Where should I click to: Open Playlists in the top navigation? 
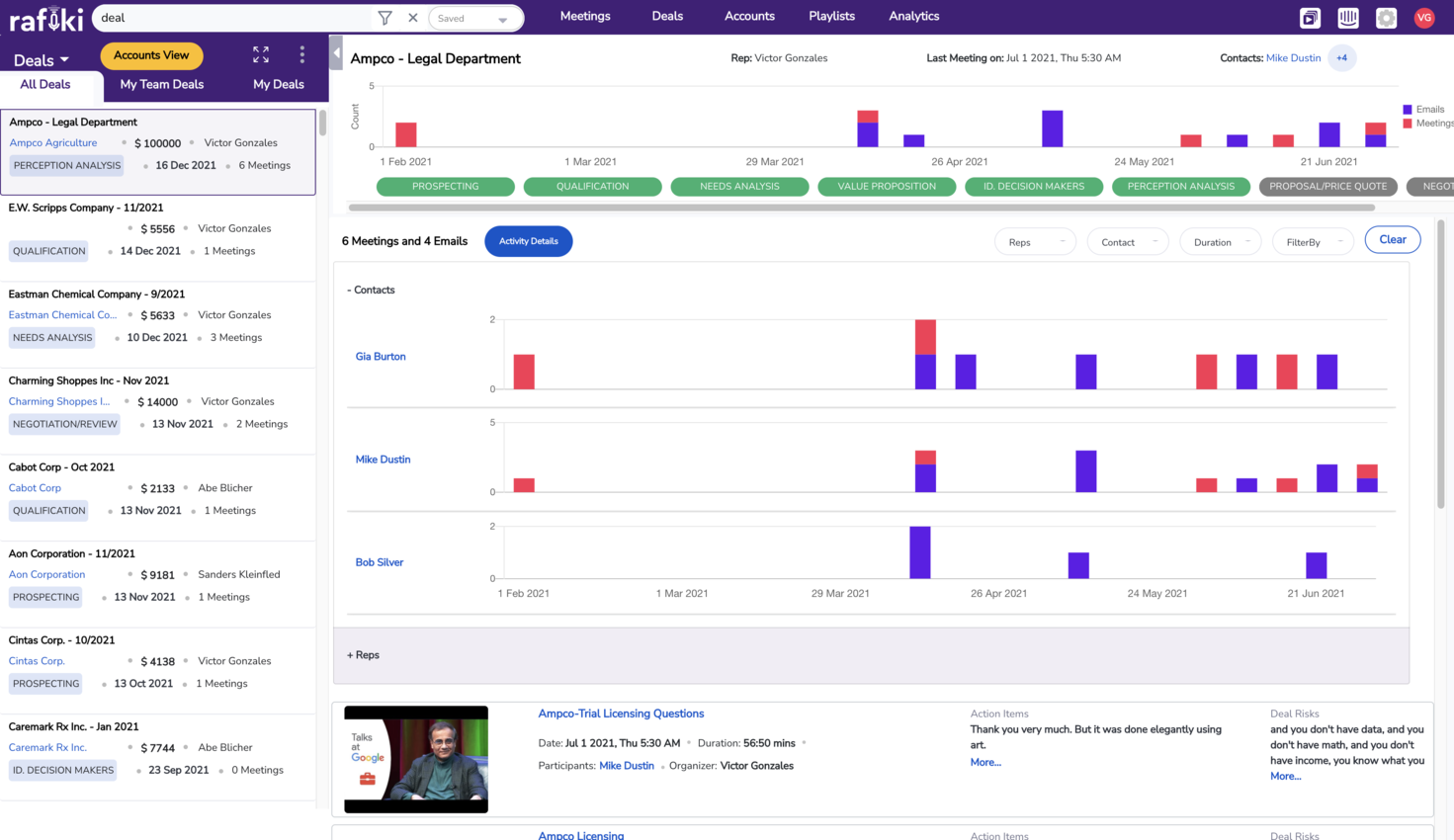click(831, 17)
